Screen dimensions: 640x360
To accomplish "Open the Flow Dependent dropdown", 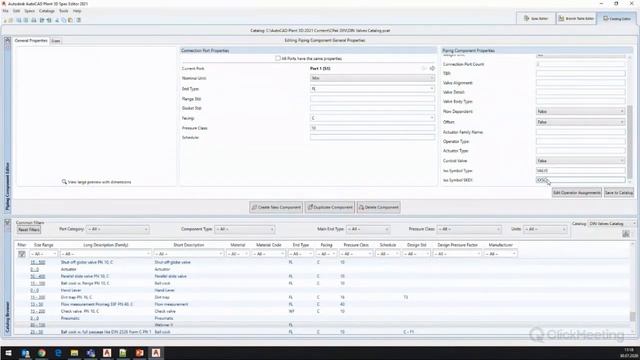I will pyautogui.click(x=580, y=111).
